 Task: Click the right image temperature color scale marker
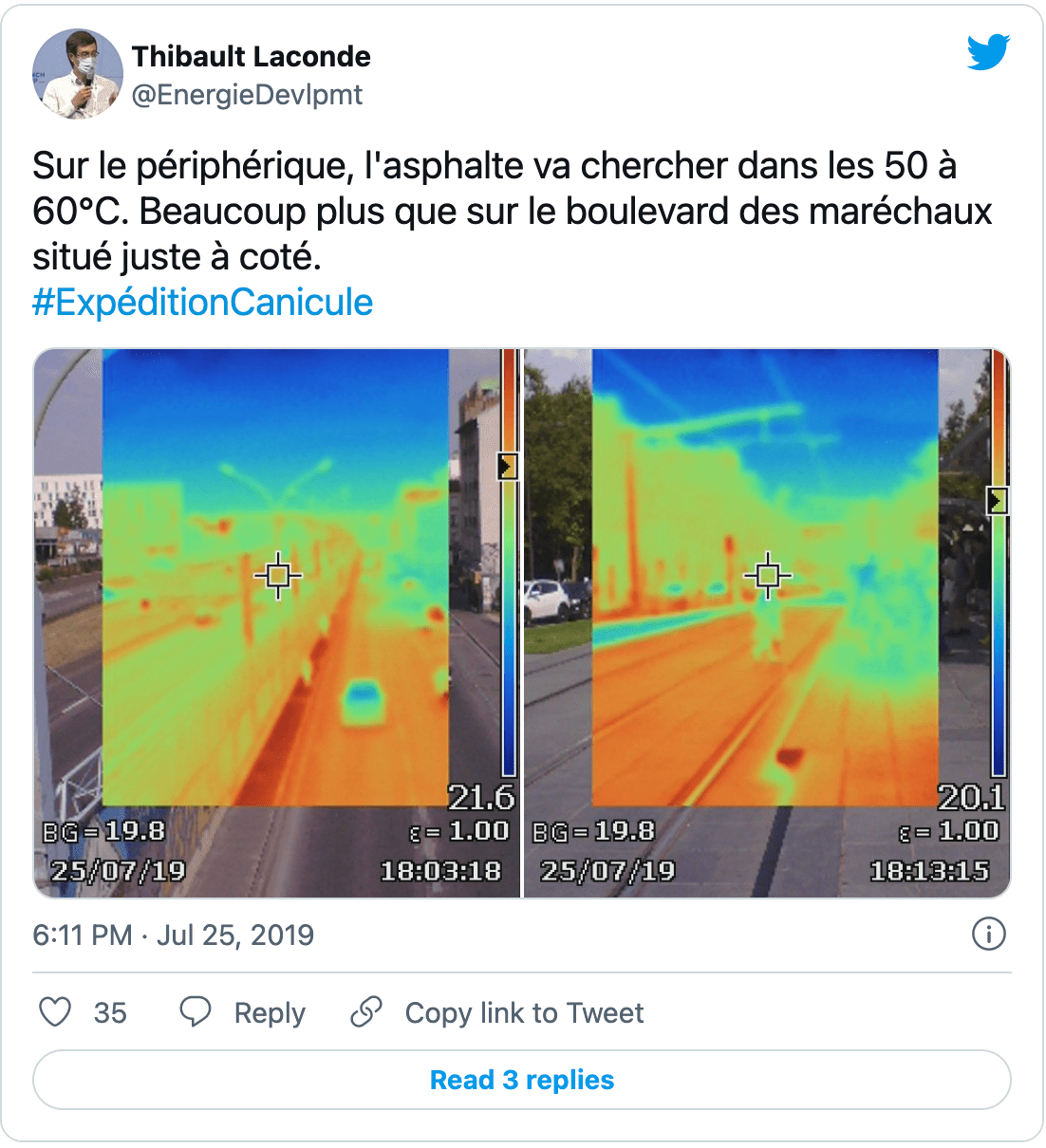click(998, 500)
